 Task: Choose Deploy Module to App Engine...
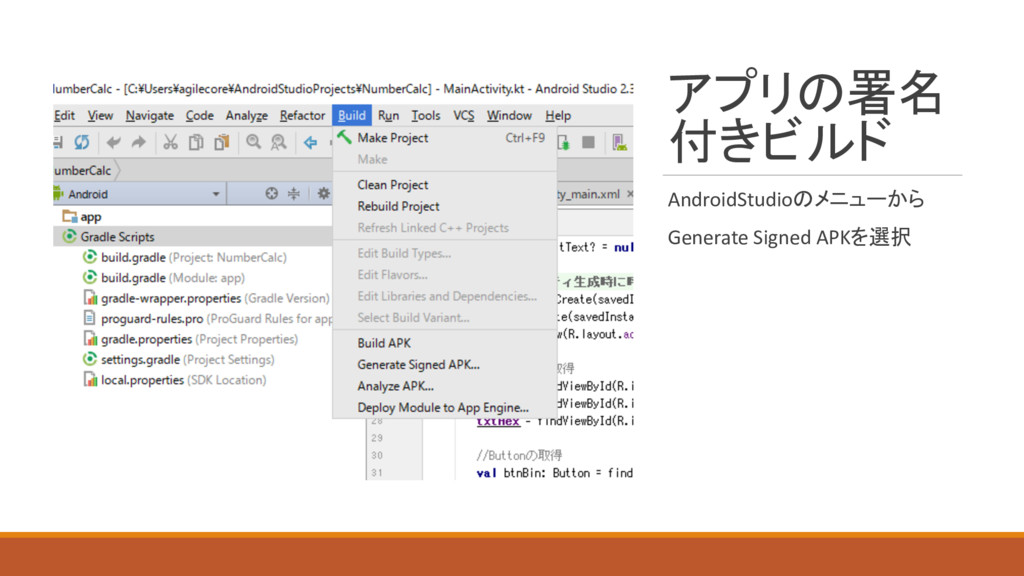point(445,408)
